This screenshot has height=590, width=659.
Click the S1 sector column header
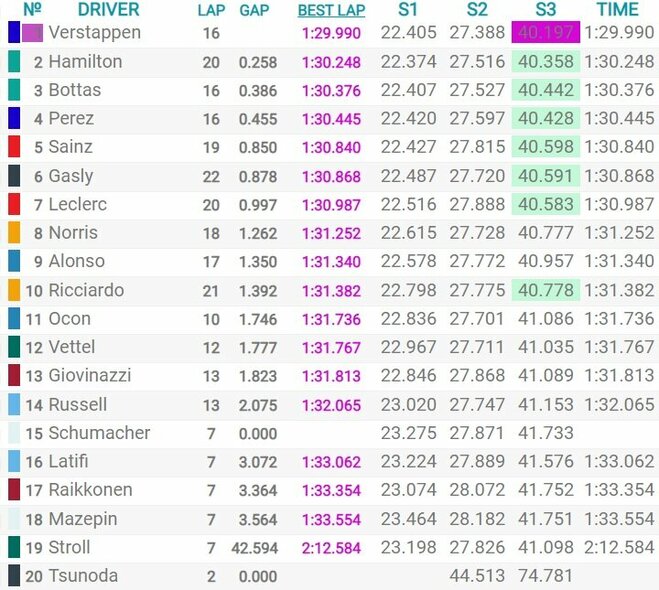tap(409, 10)
